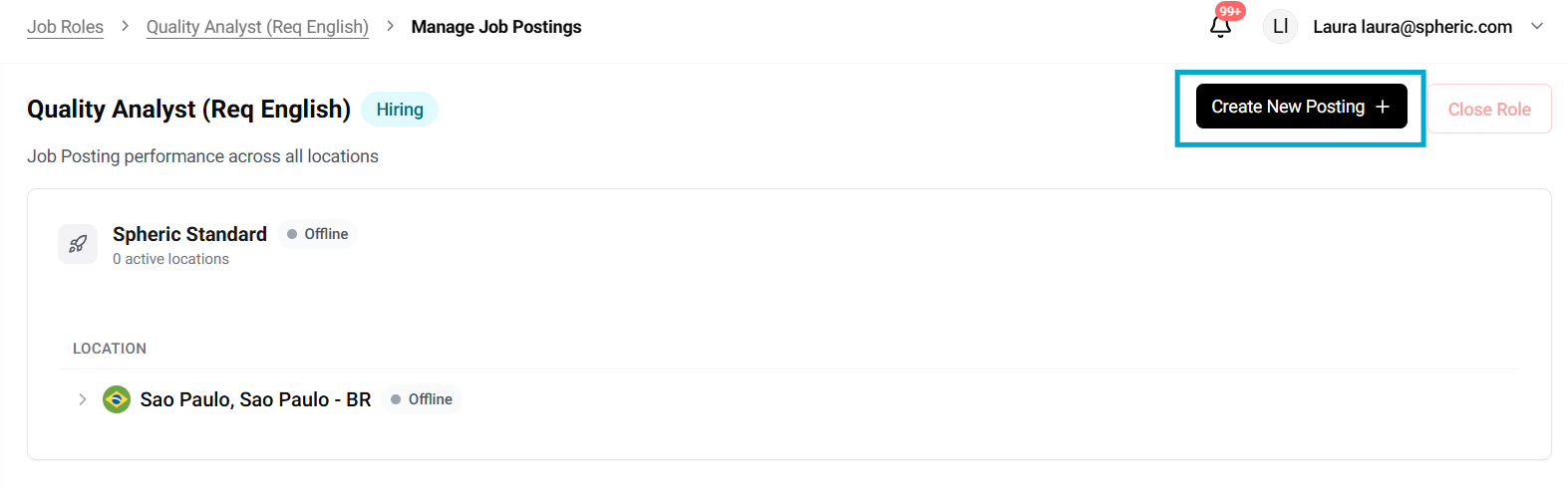Click the 99+ notification count badge
Screen dimensions: 1568x489
tap(1230, 12)
